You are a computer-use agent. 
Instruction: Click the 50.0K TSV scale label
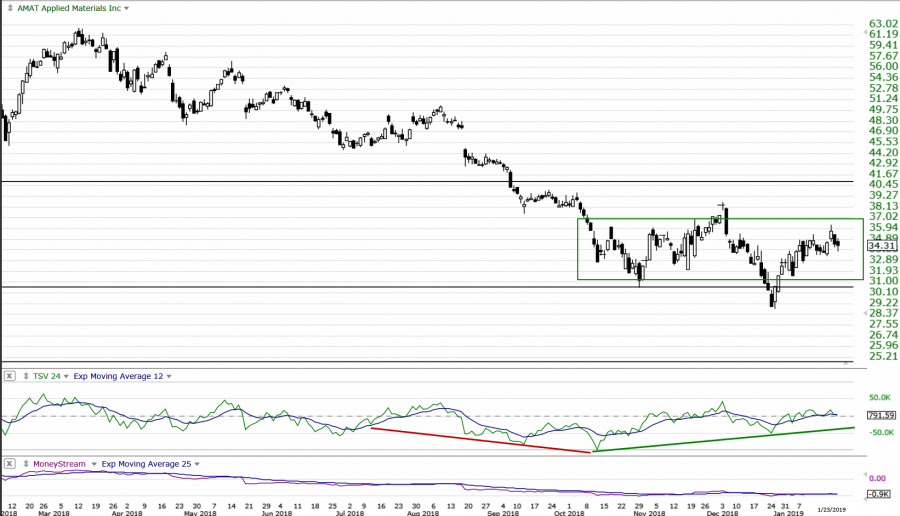coord(880,397)
